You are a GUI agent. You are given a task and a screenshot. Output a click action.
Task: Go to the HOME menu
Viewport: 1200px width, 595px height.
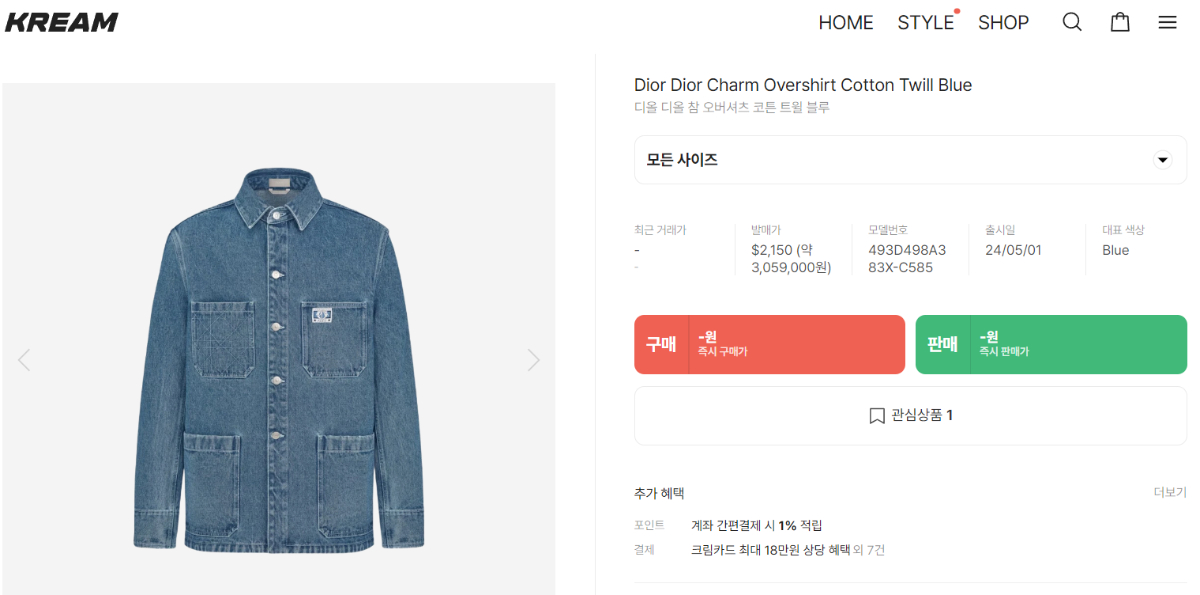point(845,22)
